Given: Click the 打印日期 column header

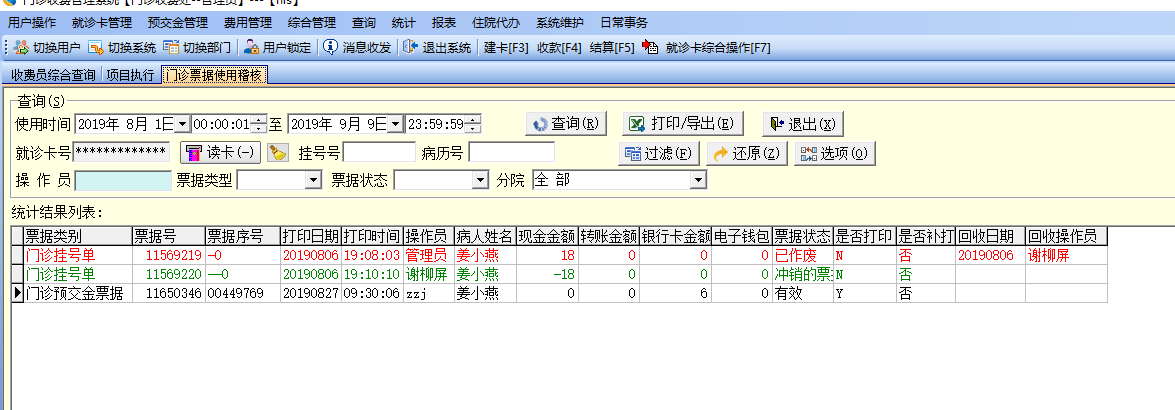Looking at the screenshot, I should tap(311, 237).
